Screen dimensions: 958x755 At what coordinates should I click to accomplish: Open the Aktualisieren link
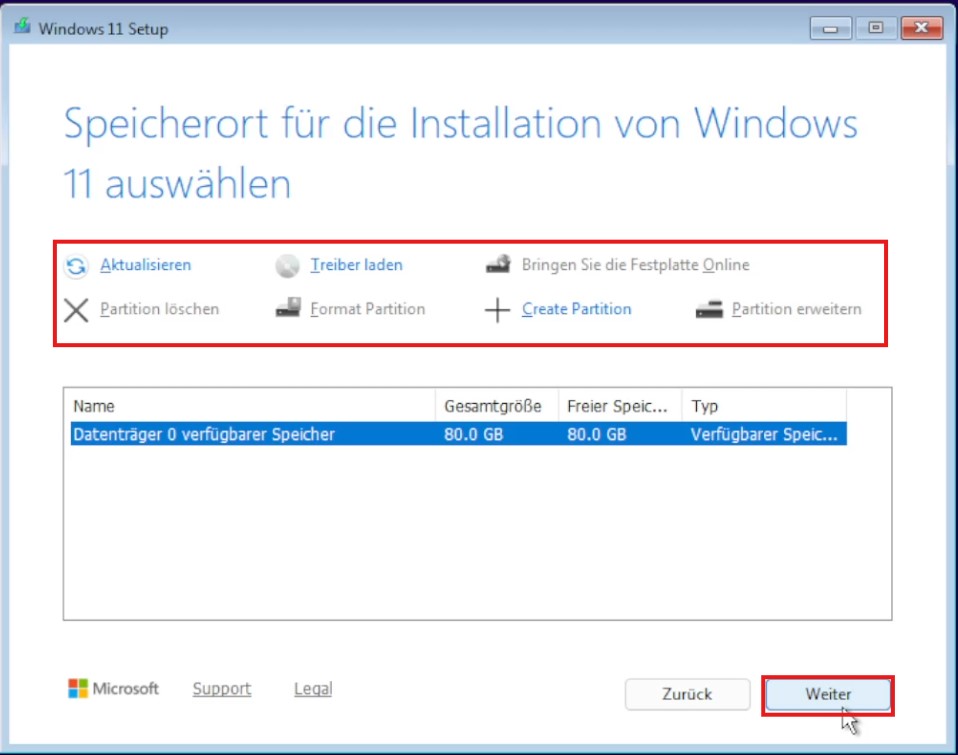pyautogui.click(x=145, y=265)
